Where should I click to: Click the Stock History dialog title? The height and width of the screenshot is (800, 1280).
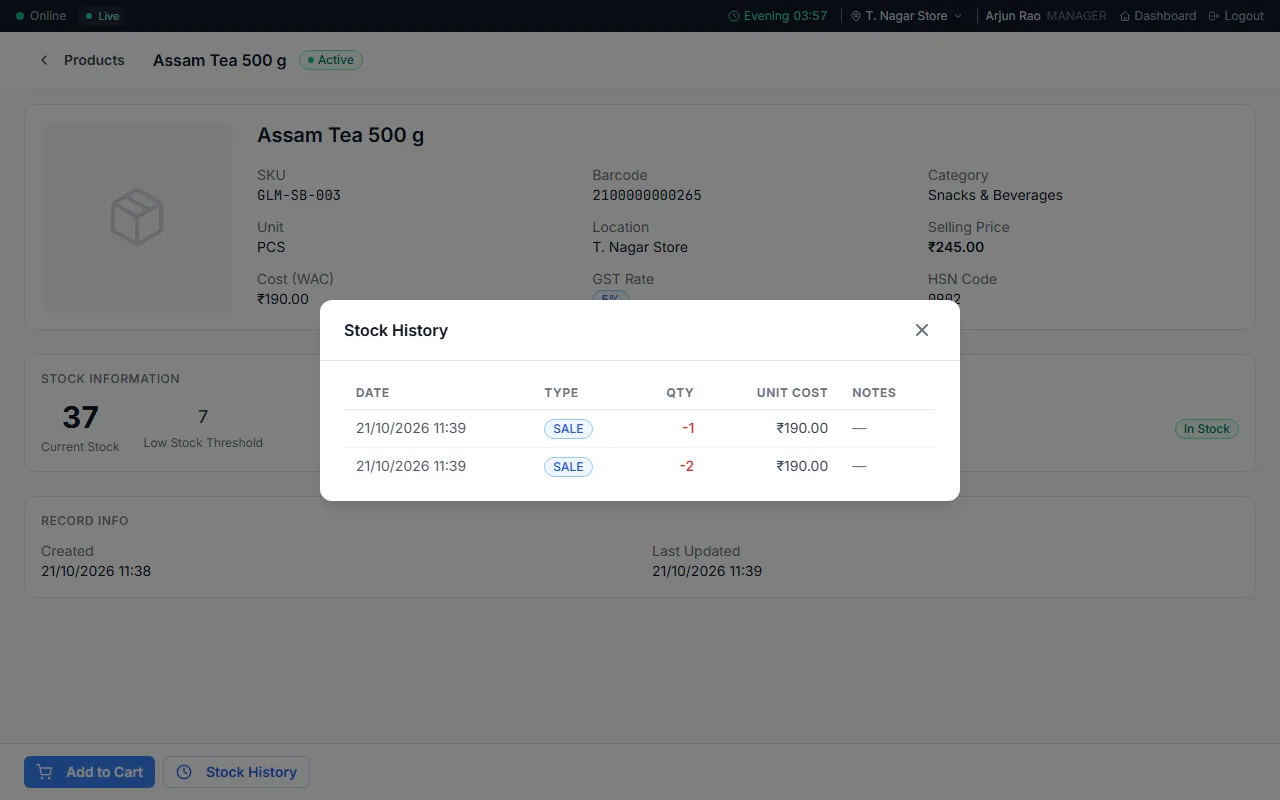(396, 330)
